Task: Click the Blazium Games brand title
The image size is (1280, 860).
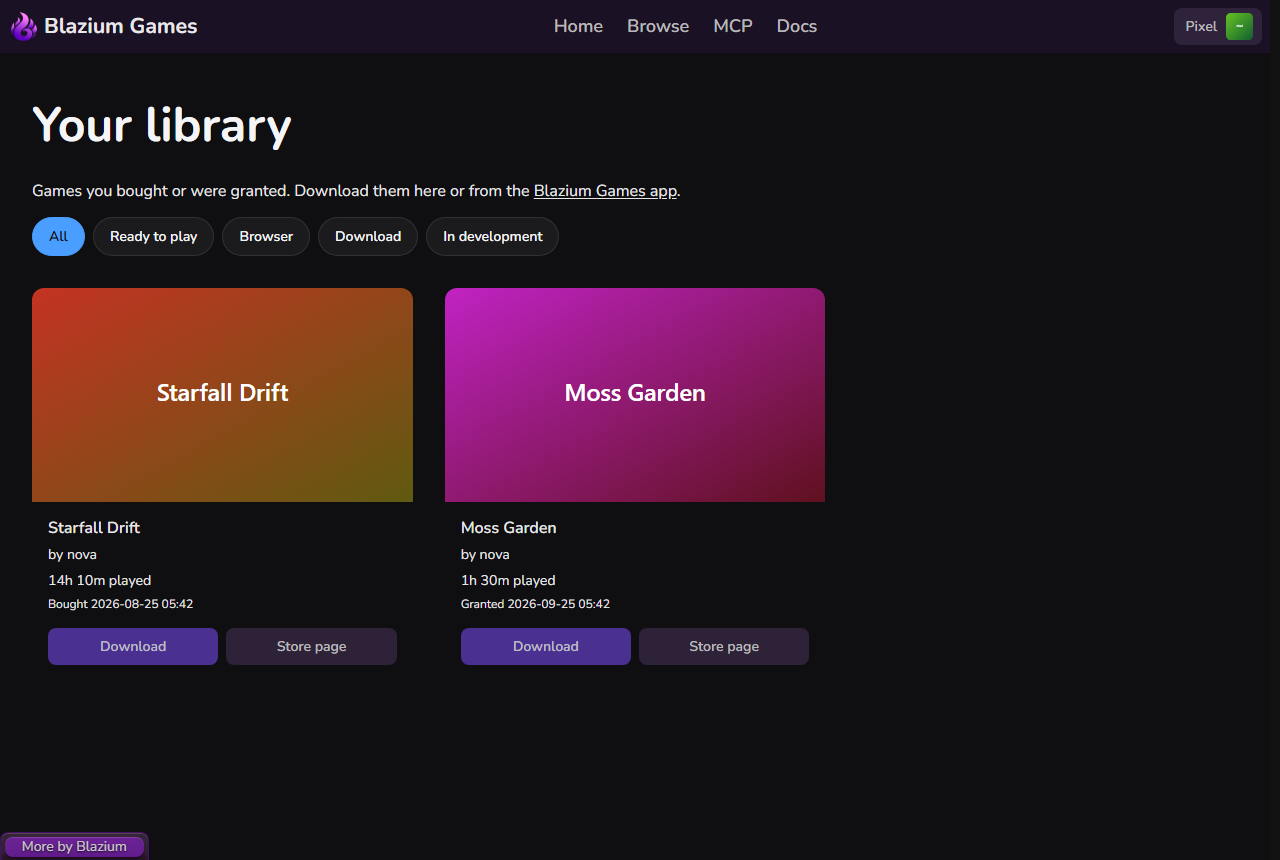Action: tap(121, 26)
